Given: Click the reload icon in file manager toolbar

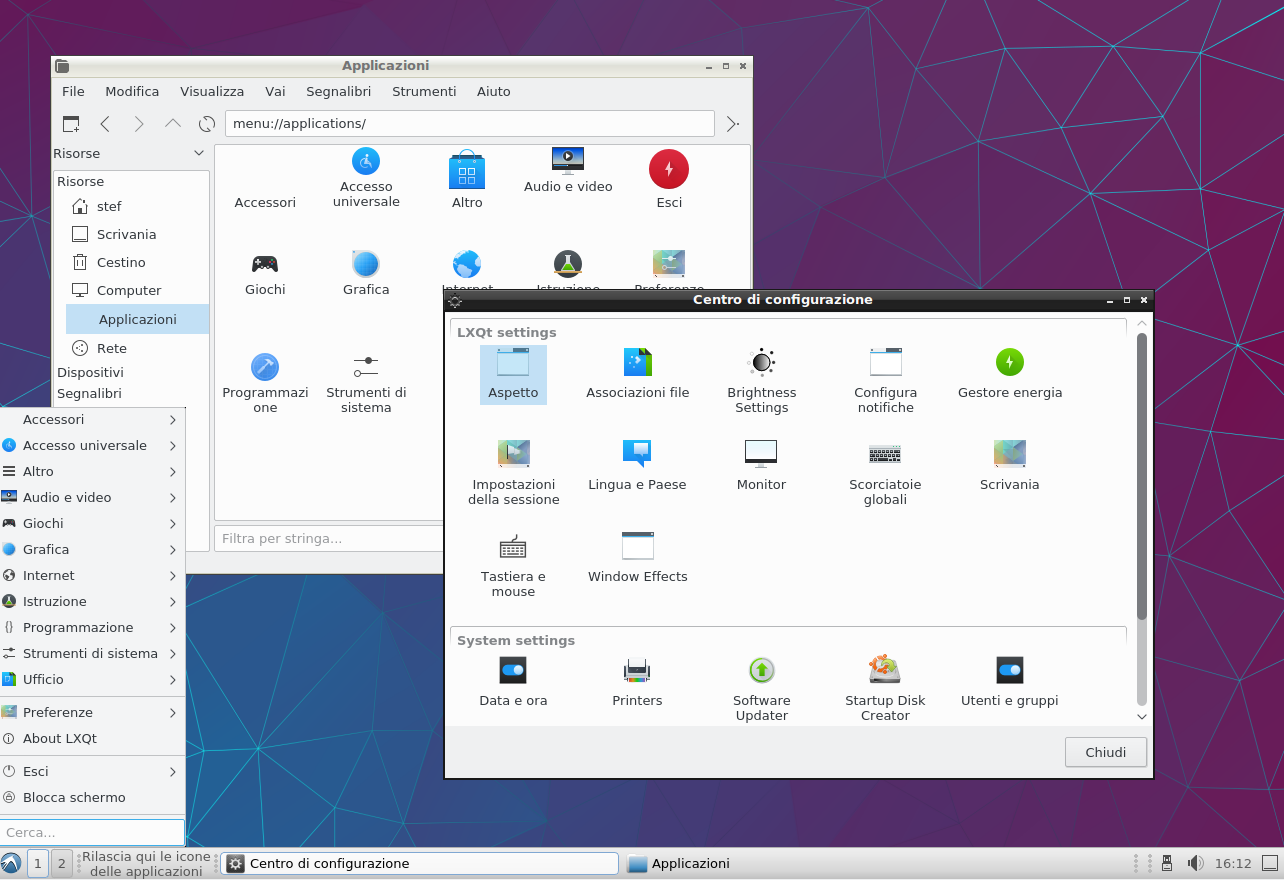Looking at the screenshot, I should click(x=207, y=124).
